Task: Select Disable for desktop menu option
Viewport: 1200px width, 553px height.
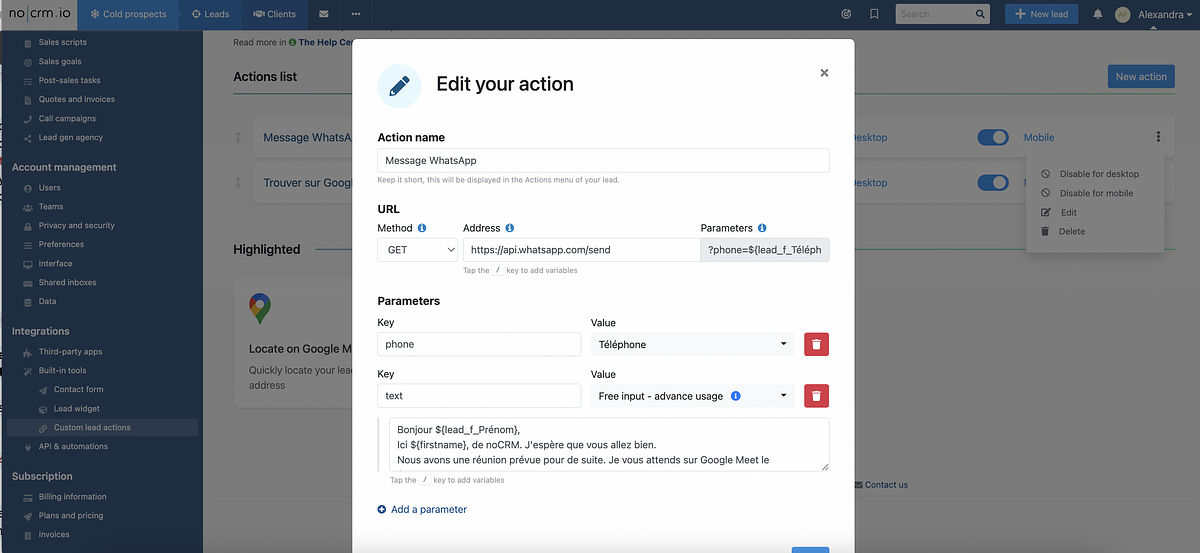Action: click(x=1098, y=174)
